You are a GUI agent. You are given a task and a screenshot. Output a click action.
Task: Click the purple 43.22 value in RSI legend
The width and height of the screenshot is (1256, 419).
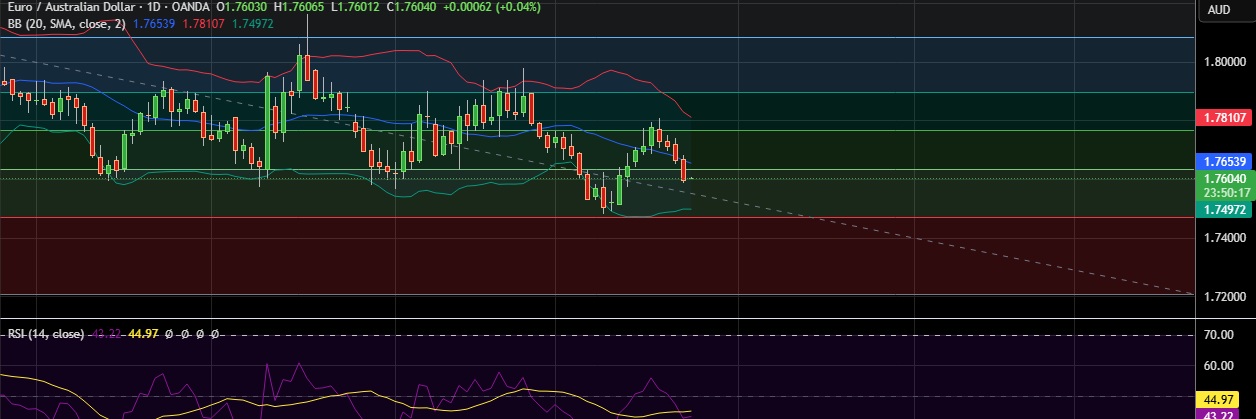(x=107, y=334)
